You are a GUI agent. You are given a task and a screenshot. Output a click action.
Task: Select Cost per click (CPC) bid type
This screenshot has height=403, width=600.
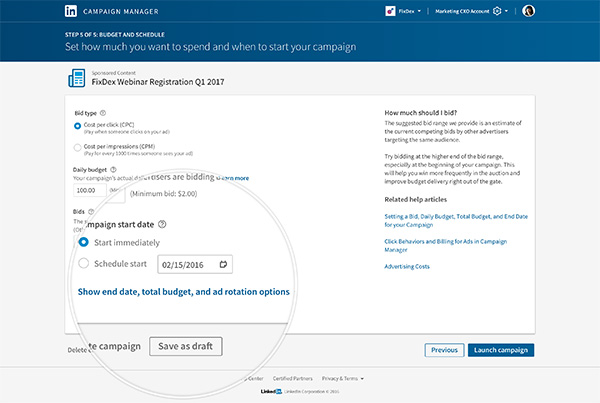click(77, 126)
